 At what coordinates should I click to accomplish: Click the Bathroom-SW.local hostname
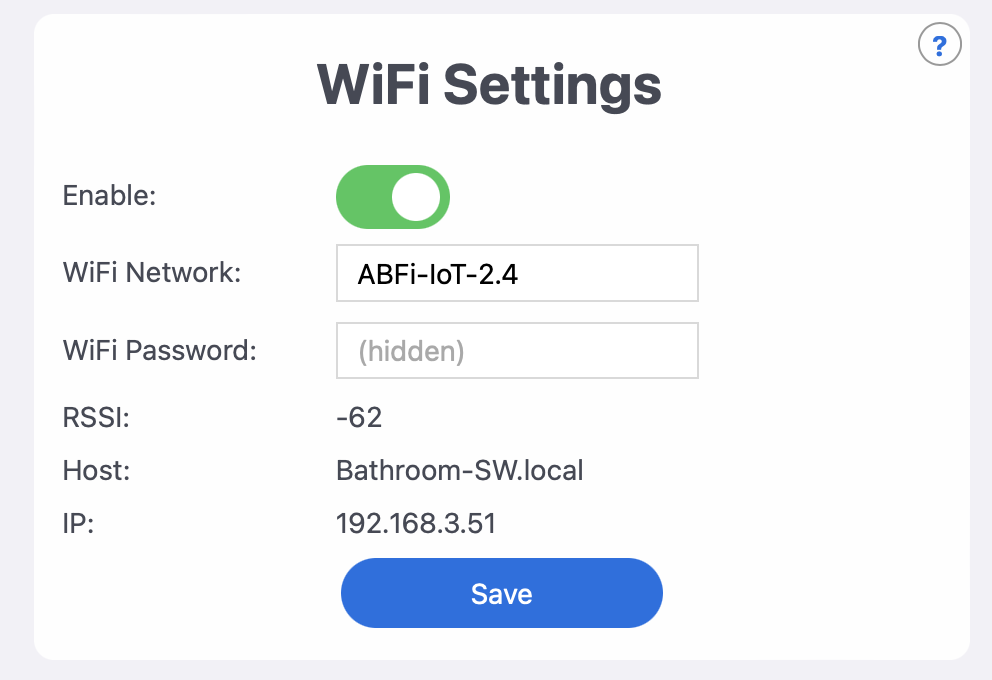tap(459, 470)
